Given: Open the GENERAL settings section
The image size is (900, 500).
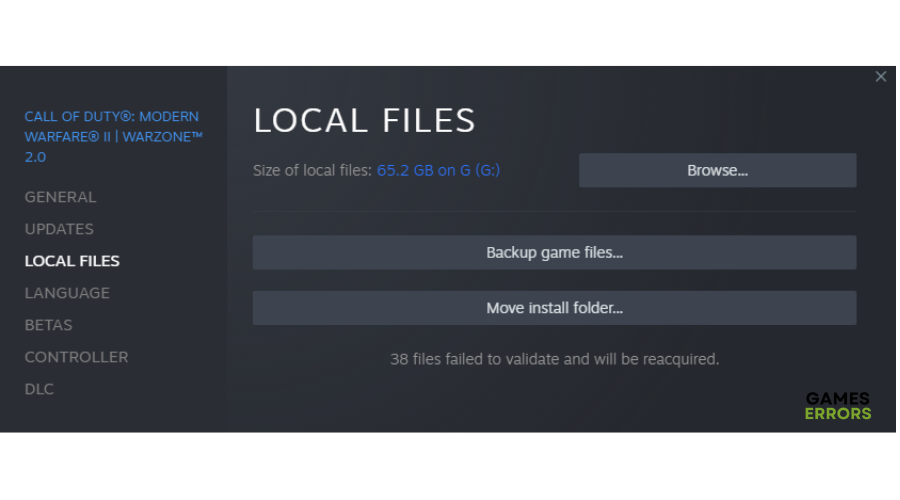Looking at the screenshot, I should point(60,197).
